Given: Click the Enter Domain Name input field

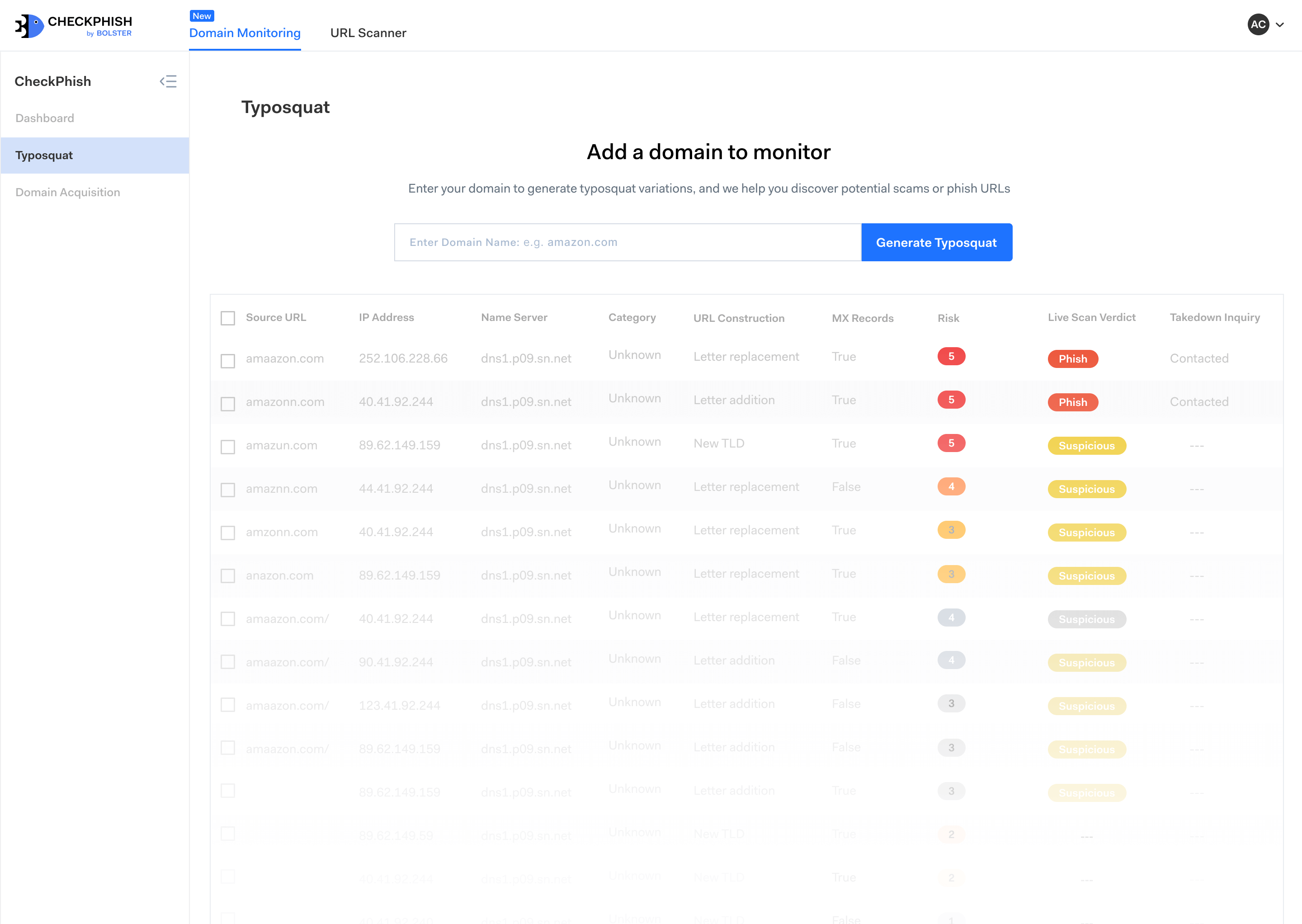Looking at the screenshot, I should click(x=627, y=242).
